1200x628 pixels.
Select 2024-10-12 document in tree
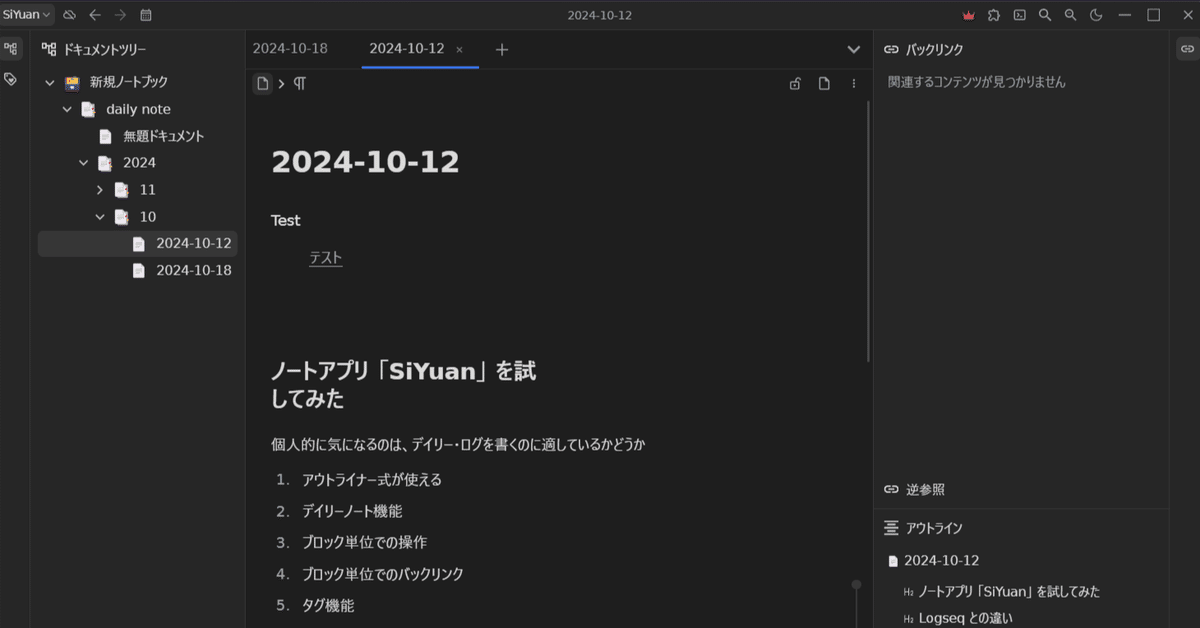[137, 243]
